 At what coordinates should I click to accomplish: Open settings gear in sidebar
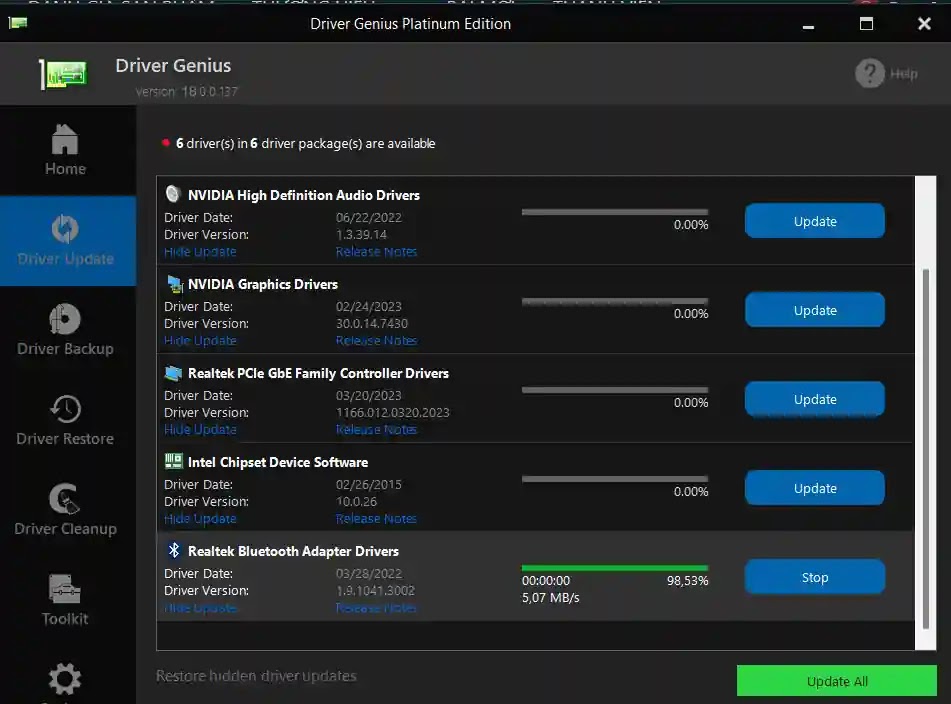65,679
